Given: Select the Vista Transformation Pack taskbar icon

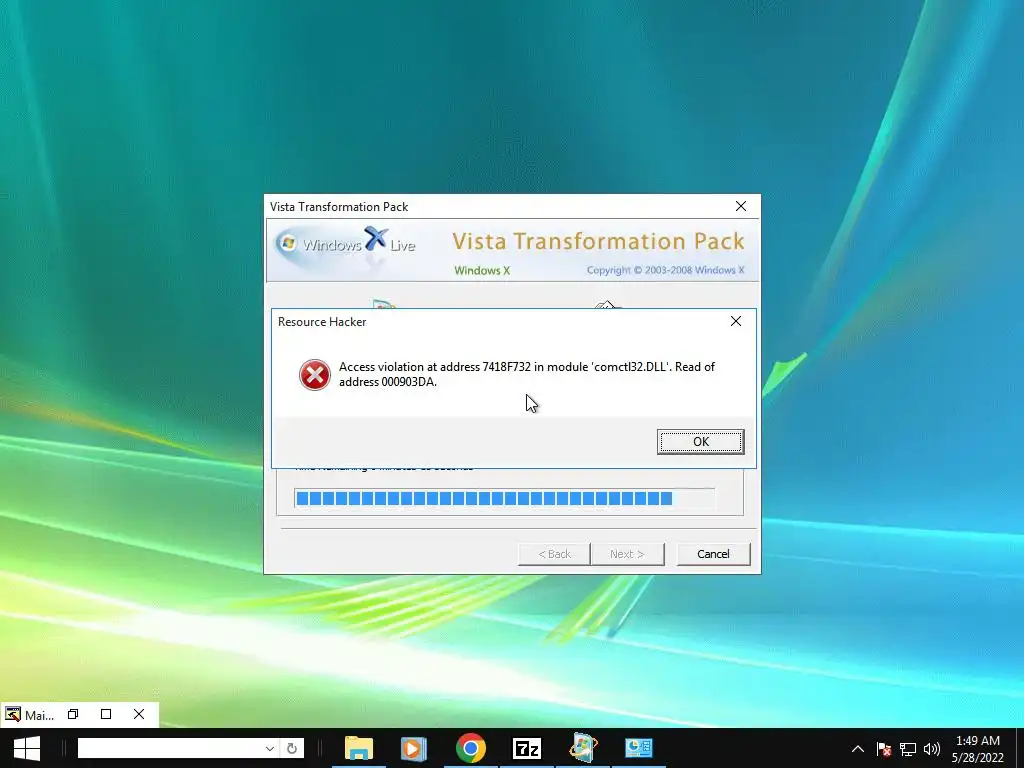Looking at the screenshot, I should click(583, 748).
